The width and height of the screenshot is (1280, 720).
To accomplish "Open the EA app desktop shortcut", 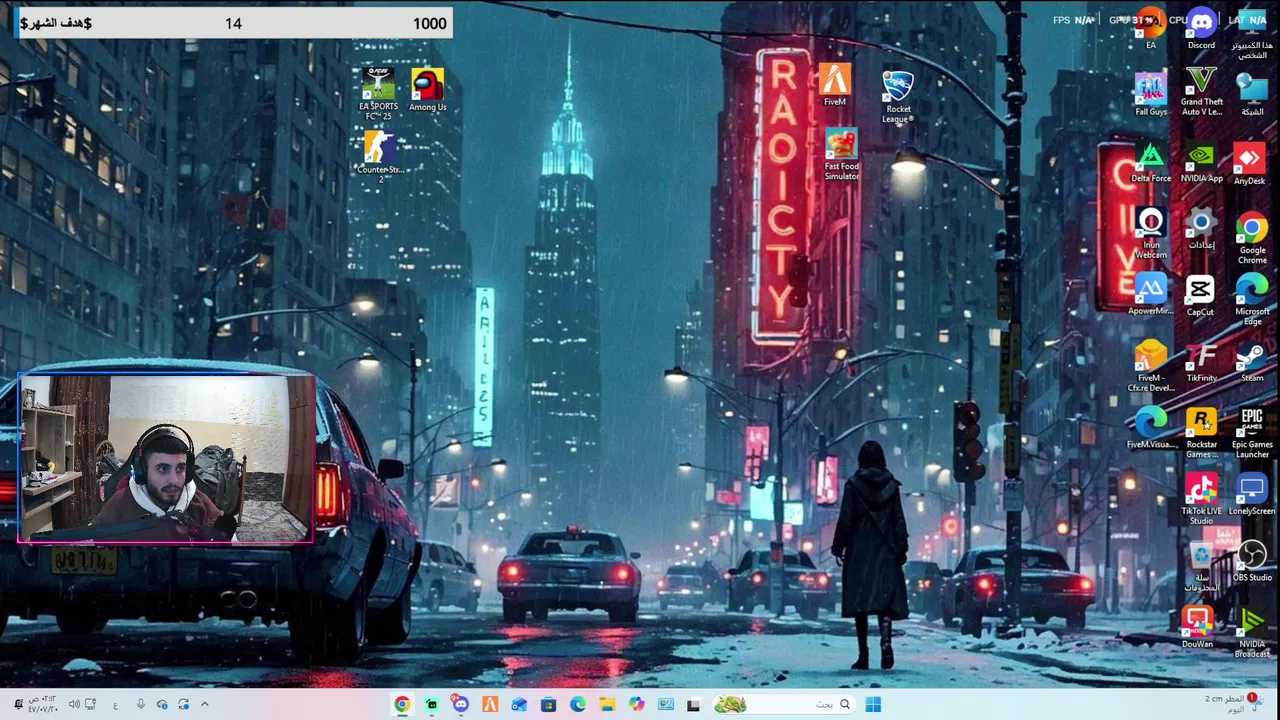I will (x=1150, y=28).
